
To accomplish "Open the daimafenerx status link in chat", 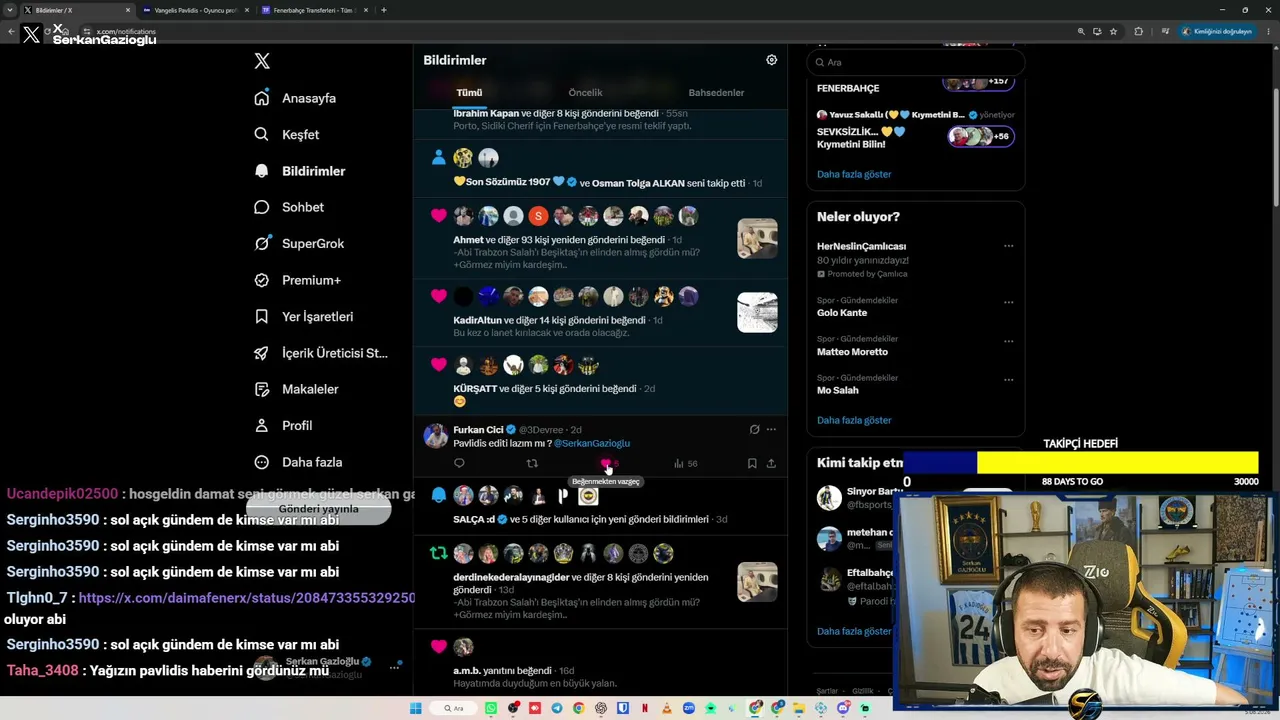I will pyautogui.click(x=247, y=597).
